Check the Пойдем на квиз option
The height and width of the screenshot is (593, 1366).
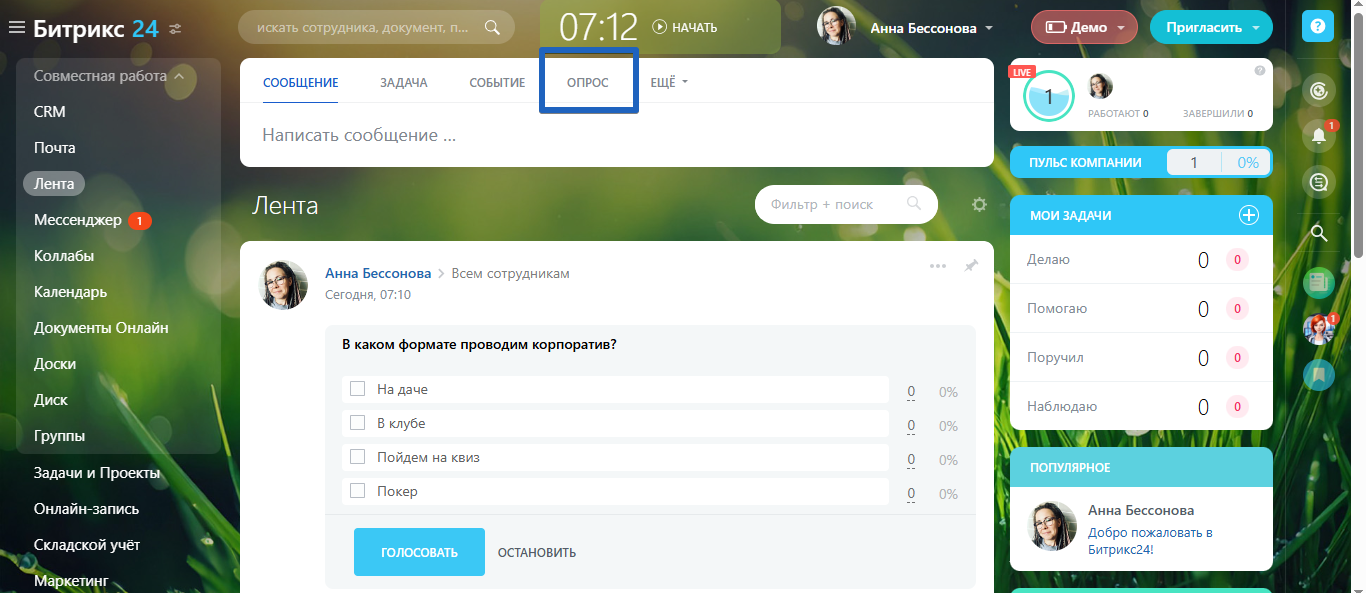click(357, 457)
